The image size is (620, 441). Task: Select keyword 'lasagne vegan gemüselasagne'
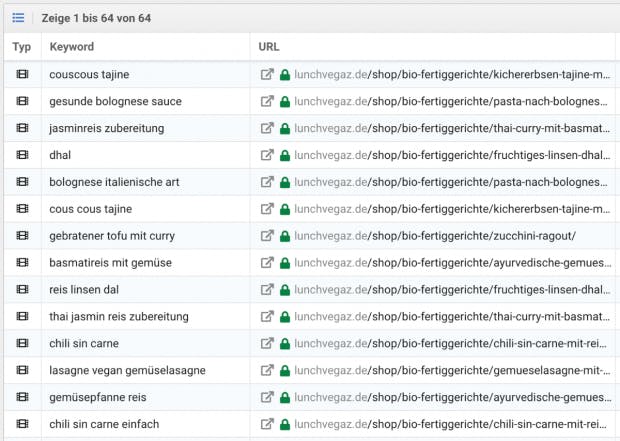pyautogui.click(x=127, y=370)
